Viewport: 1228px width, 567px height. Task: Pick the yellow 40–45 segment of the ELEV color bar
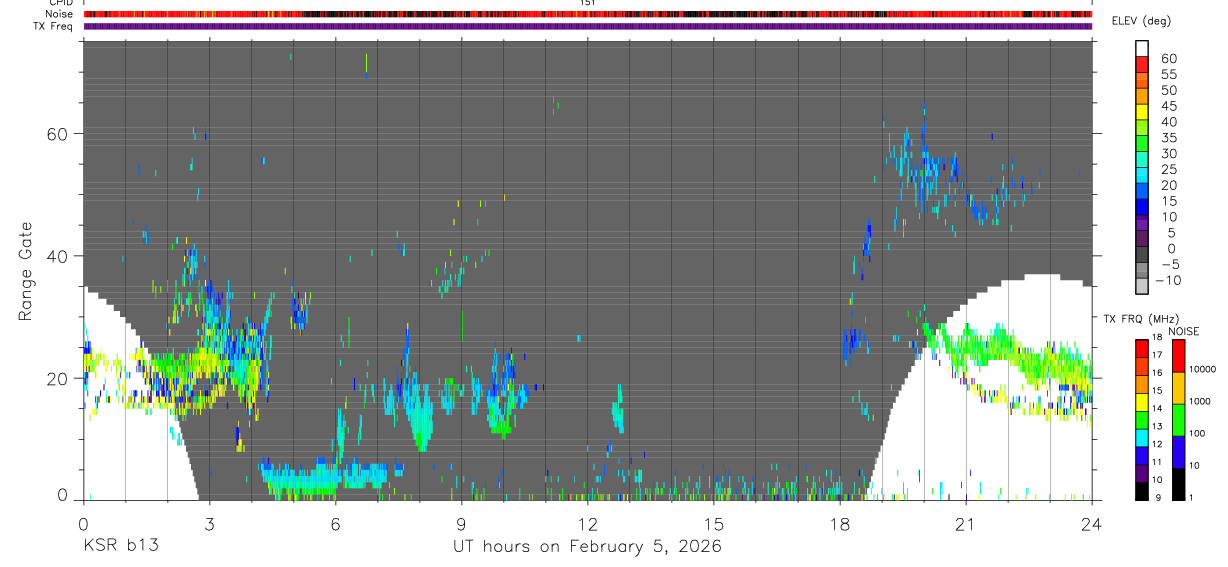1143,113
